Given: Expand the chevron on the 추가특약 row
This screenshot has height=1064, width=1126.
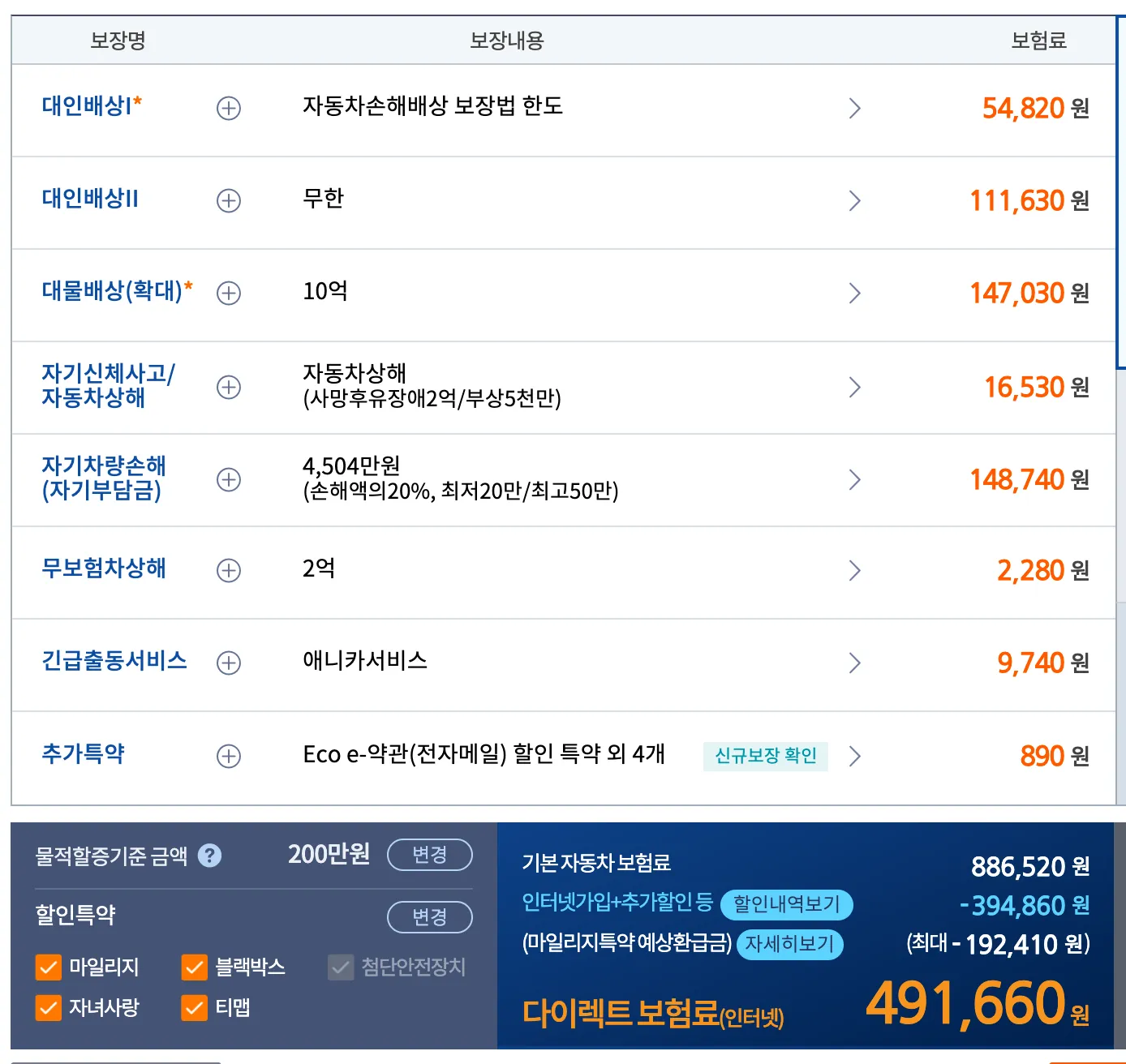Looking at the screenshot, I should click(x=854, y=755).
